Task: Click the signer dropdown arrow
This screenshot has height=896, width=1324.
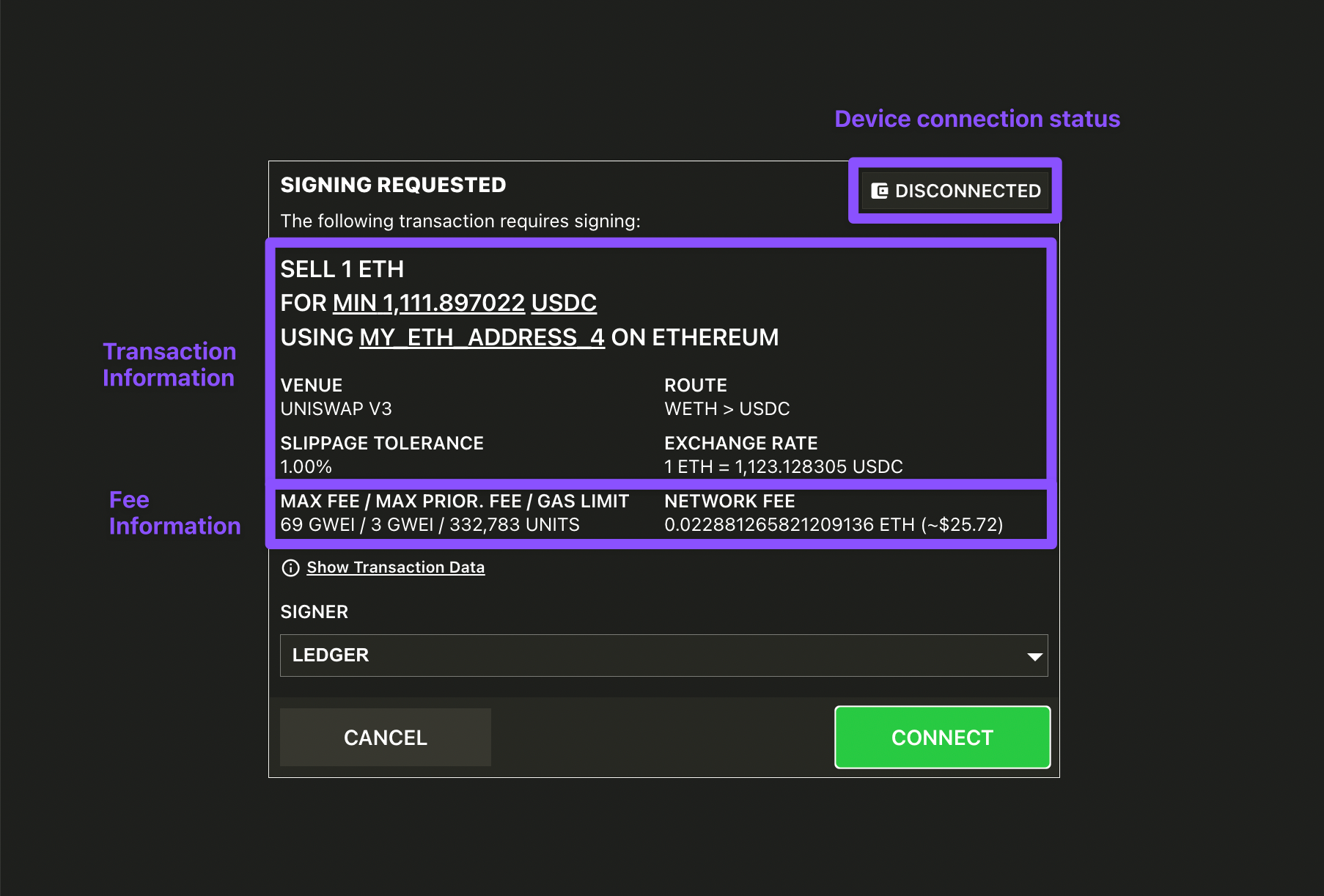Action: point(1034,656)
